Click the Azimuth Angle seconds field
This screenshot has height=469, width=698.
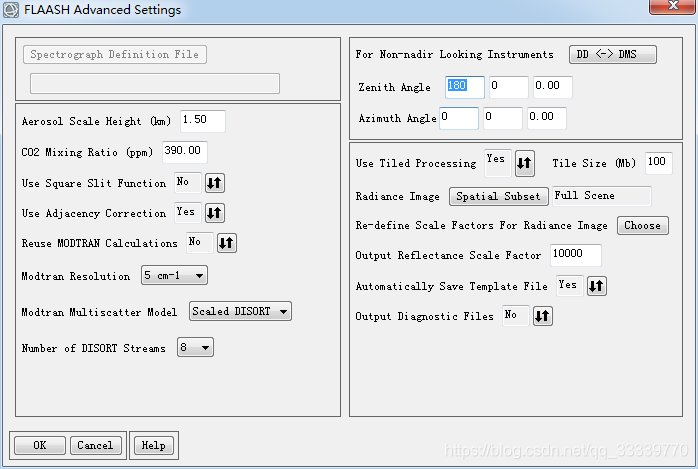pos(547,118)
